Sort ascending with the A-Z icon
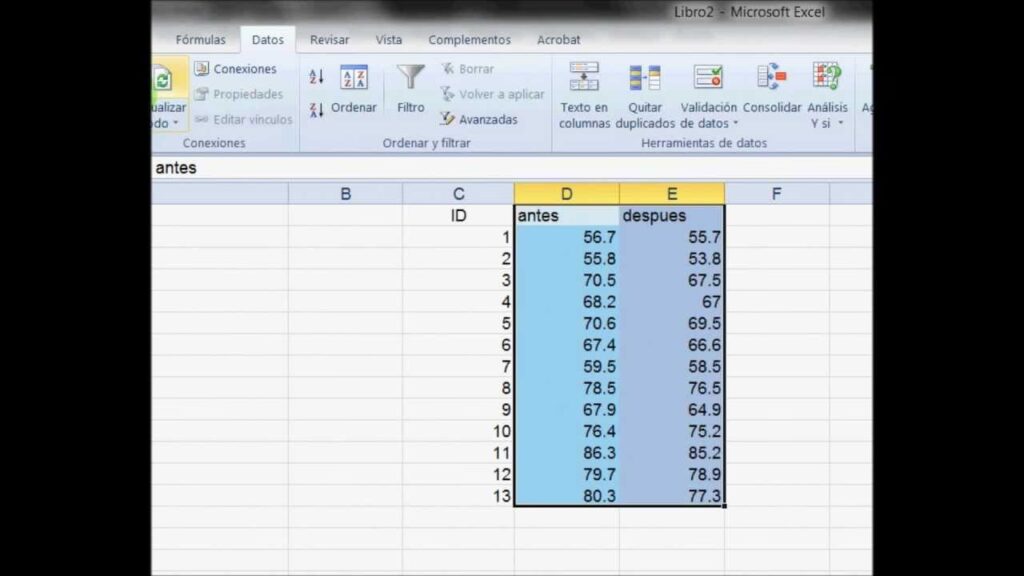This screenshot has height=576, width=1024. tap(316, 77)
